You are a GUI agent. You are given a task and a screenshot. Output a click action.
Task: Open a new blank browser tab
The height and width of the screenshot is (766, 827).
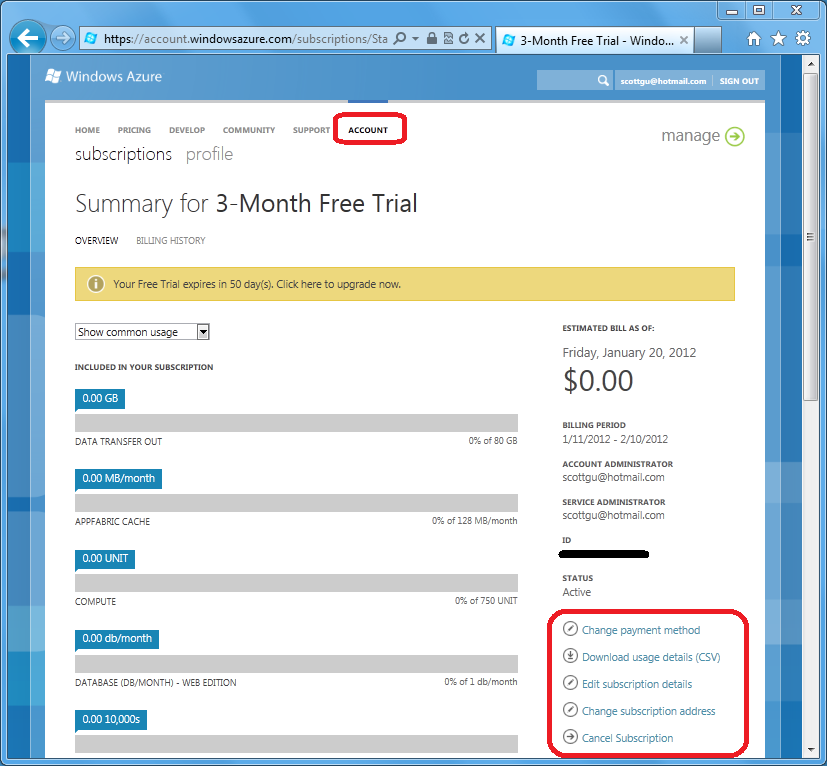pyautogui.click(x=707, y=40)
